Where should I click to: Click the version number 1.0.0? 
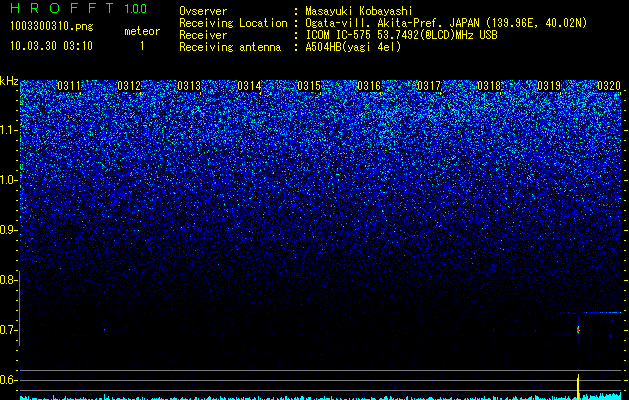136,8
